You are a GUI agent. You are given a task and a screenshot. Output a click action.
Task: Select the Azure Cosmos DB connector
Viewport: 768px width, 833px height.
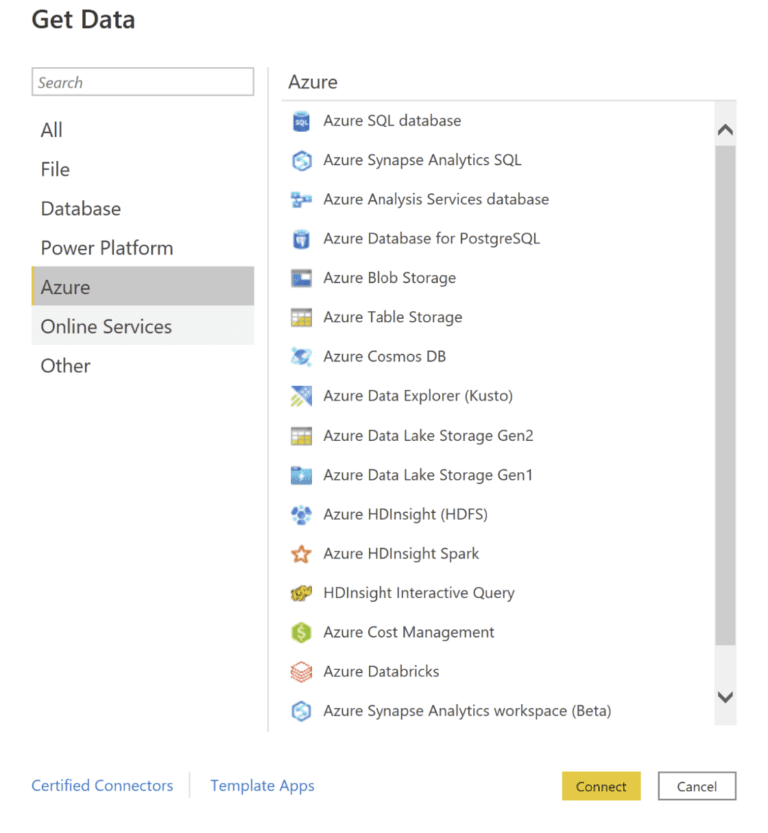click(390, 355)
